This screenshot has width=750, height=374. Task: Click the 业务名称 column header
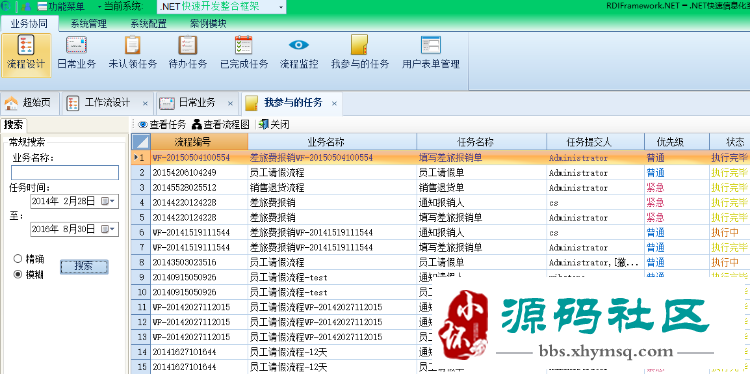[332, 142]
